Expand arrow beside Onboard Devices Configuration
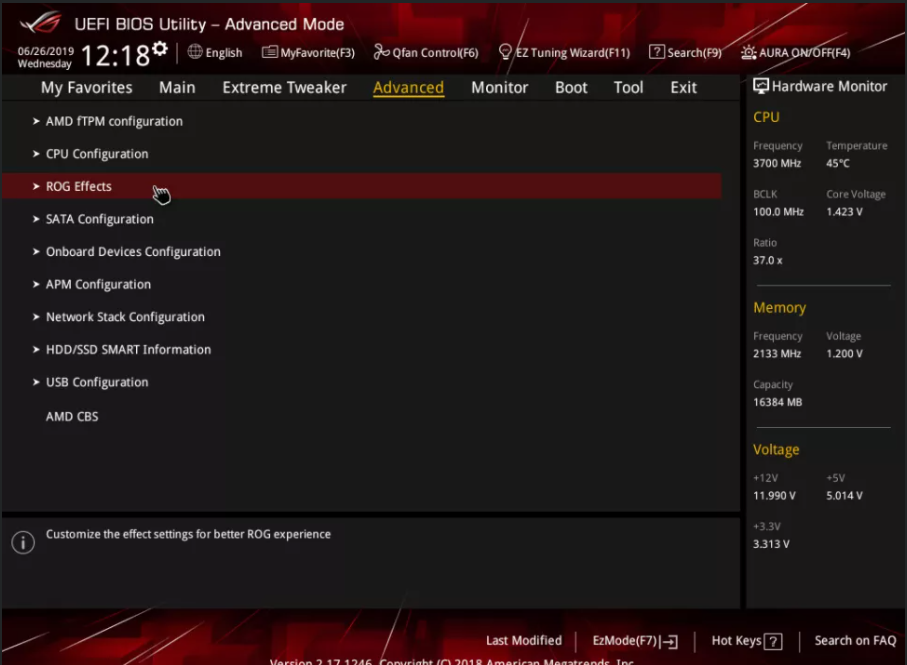 36,252
